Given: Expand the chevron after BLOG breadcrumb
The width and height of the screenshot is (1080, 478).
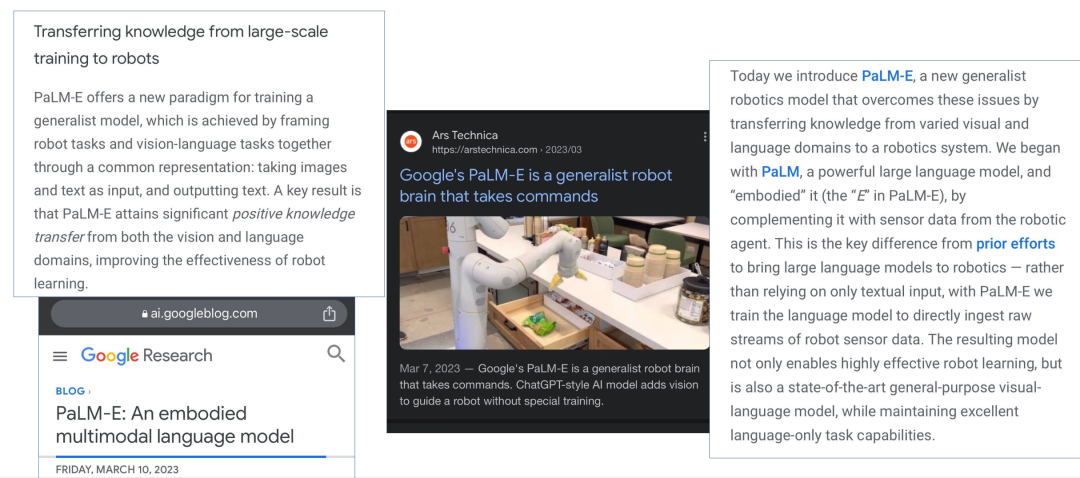Looking at the screenshot, I should (x=90, y=391).
